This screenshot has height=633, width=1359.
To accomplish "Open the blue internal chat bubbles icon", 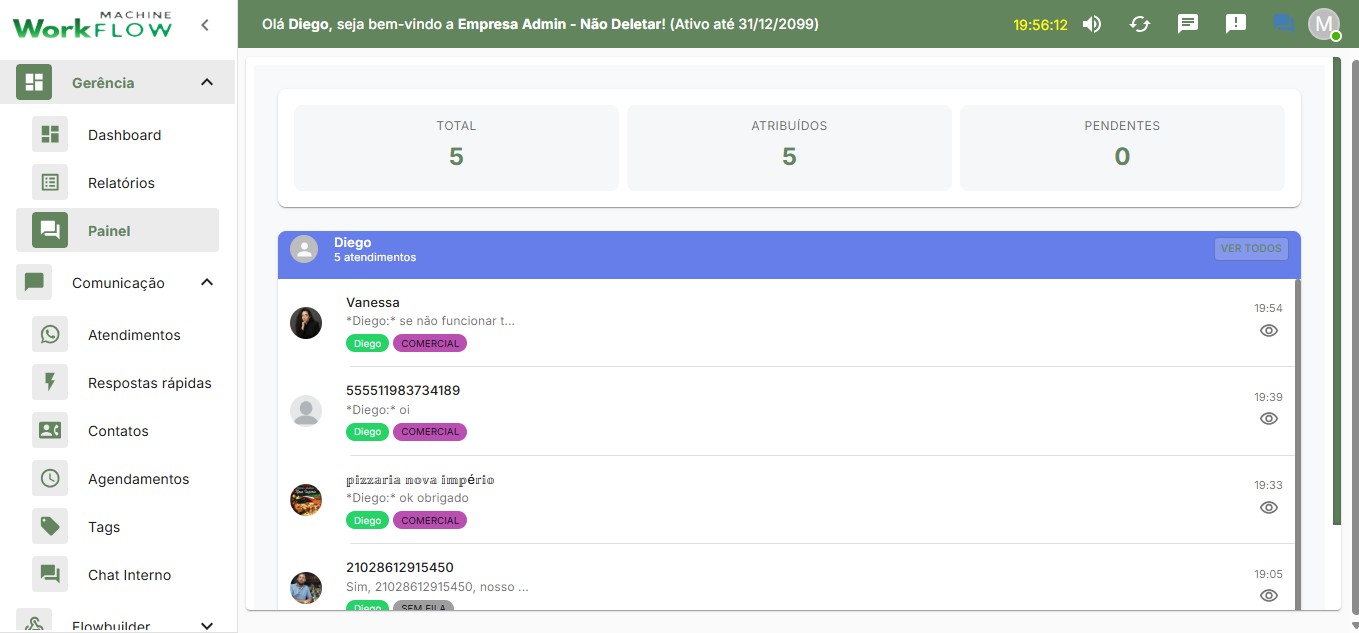I will tap(1284, 24).
